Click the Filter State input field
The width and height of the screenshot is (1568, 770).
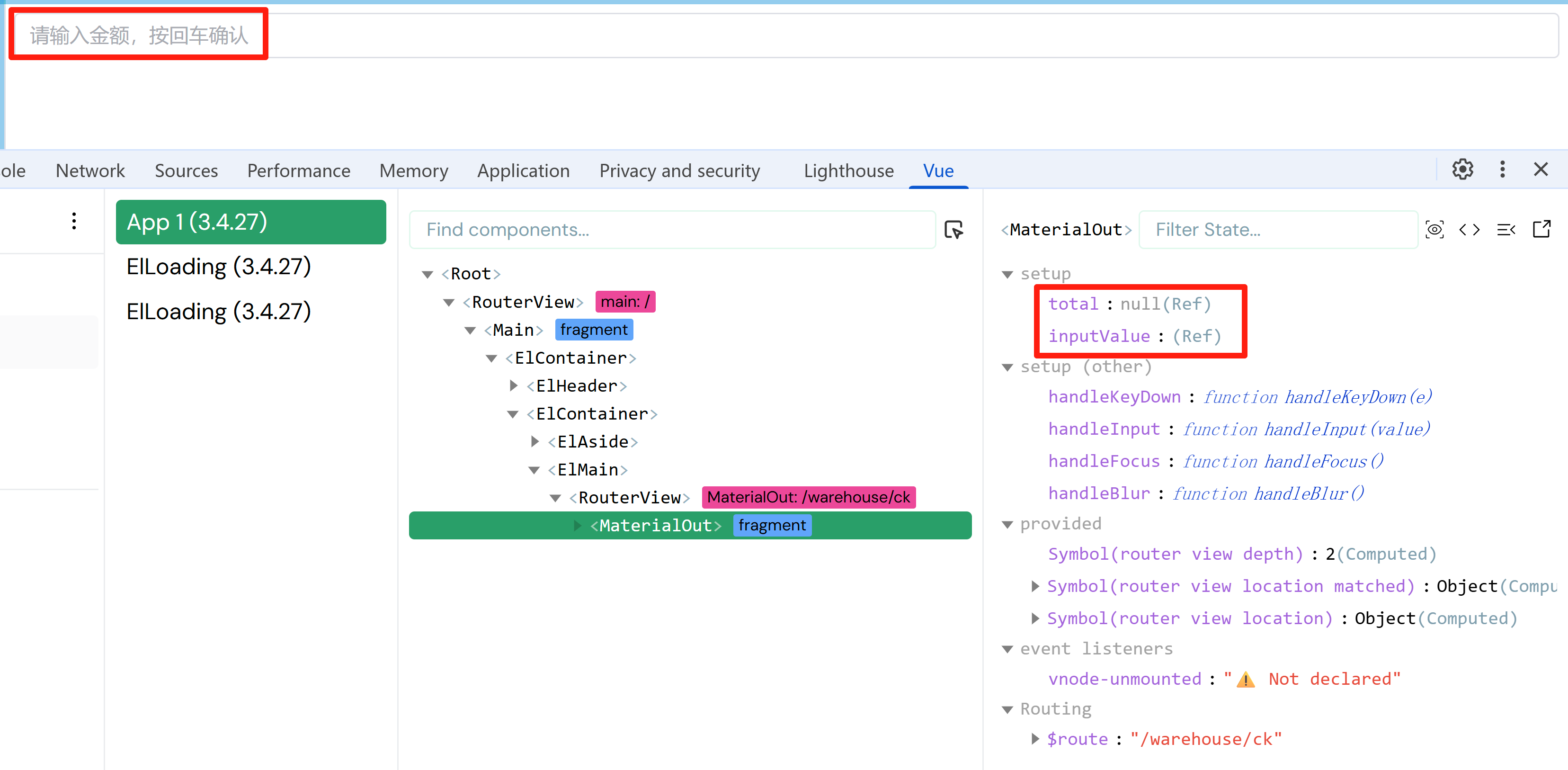pyautogui.click(x=1278, y=230)
